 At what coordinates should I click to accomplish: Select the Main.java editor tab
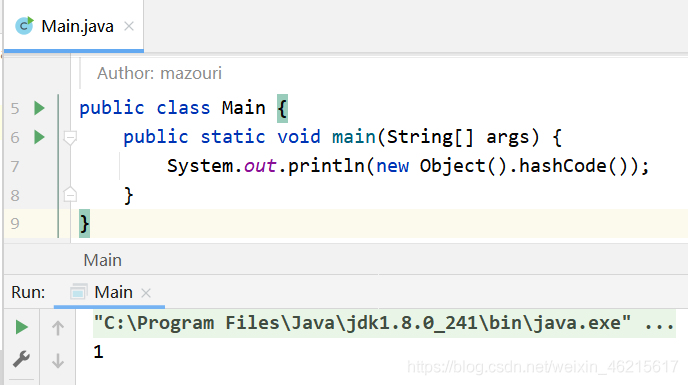click(77, 26)
